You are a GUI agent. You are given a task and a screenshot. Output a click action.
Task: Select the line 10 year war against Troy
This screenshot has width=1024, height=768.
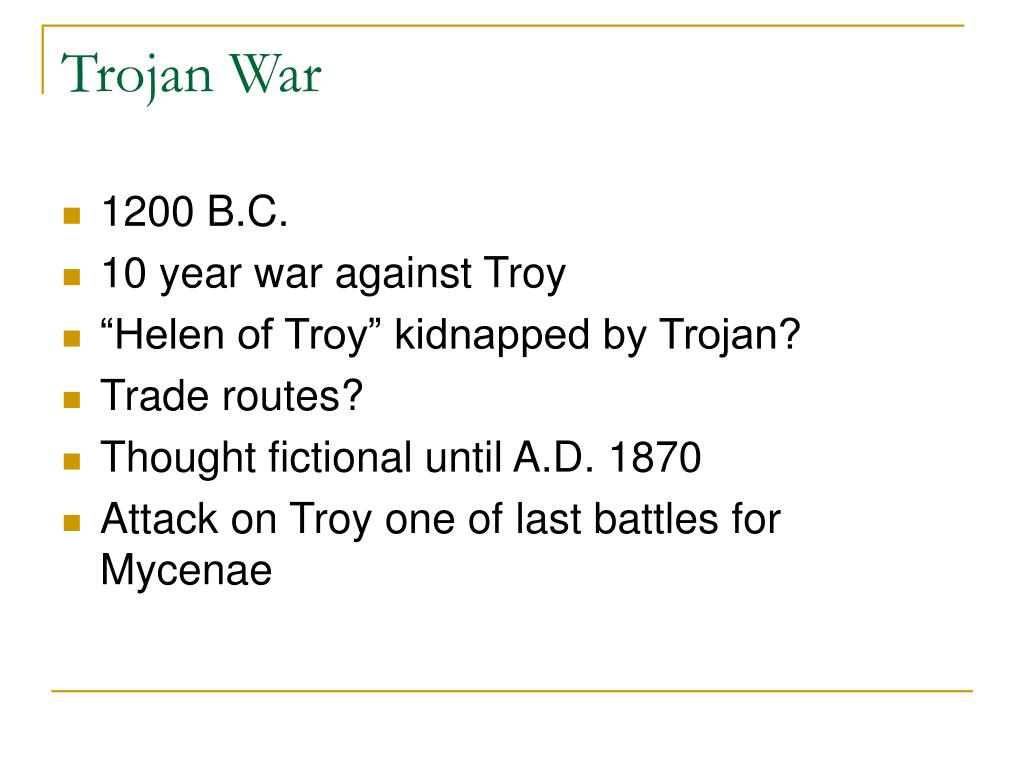(334, 274)
